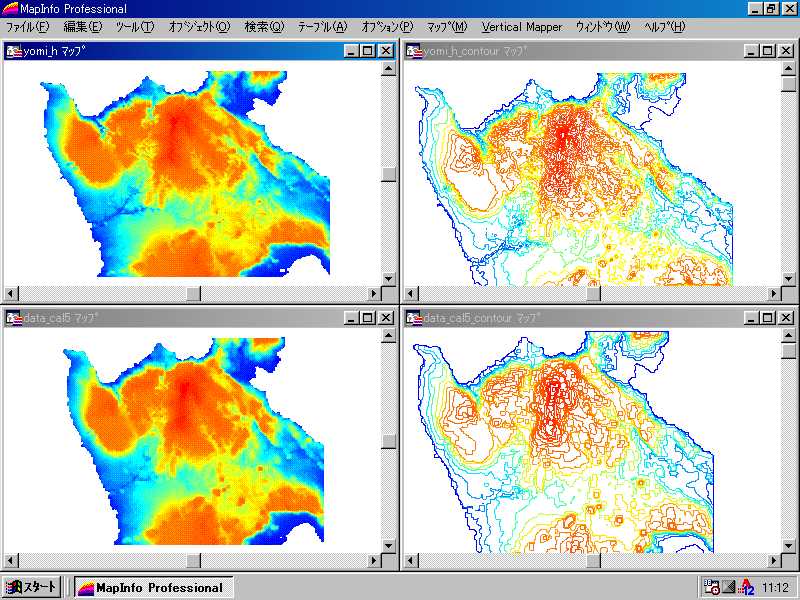Click horizontal scrollbar thumb in yomi_h map window
Image resolution: width=800 pixels, height=600 pixels.
(193, 294)
